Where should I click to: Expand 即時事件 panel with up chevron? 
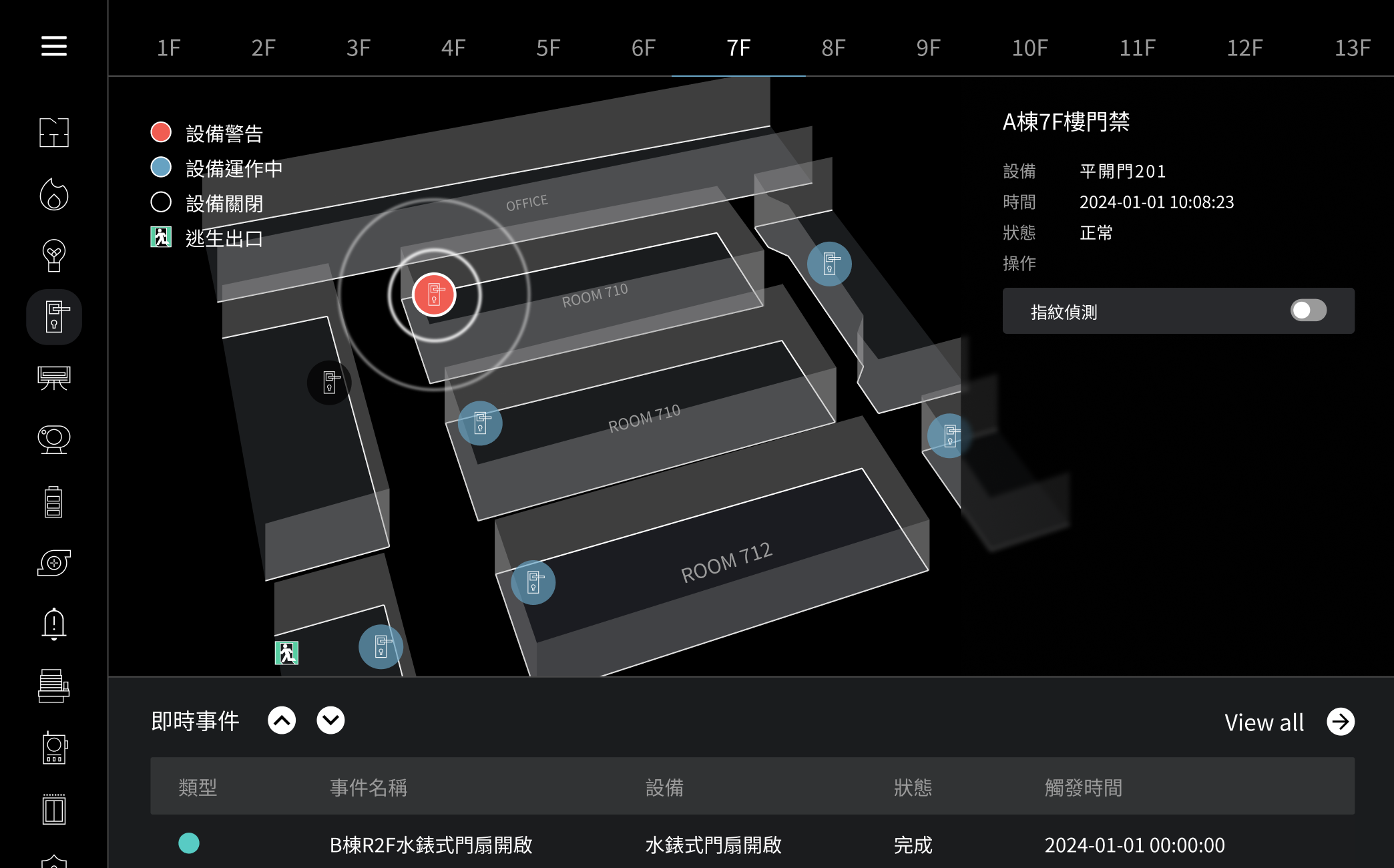tap(282, 720)
